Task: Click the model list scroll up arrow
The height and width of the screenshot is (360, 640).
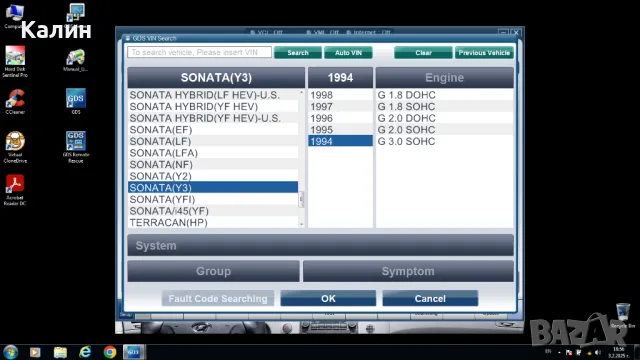Action: [x=302, y=93]
